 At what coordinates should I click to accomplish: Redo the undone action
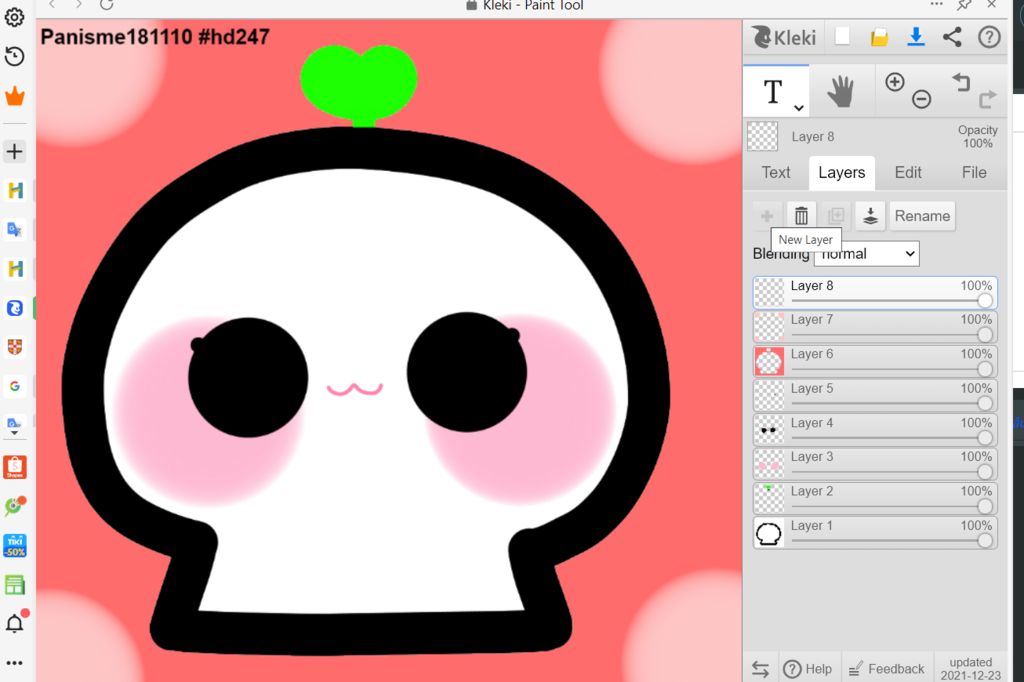click(x=987, y=99)
